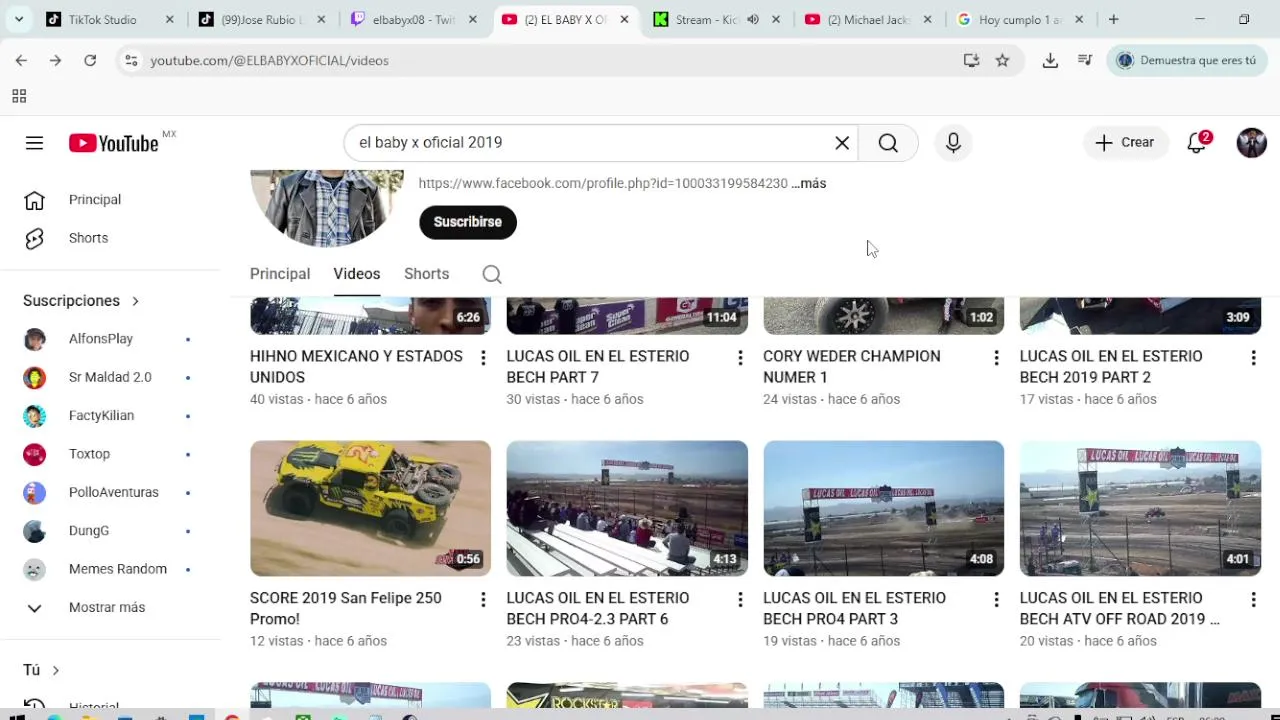Open the Chrome apps grid shortcut
Viewport: 1280px width, 720px height.
pyautogui.click(x=19, y=96)
